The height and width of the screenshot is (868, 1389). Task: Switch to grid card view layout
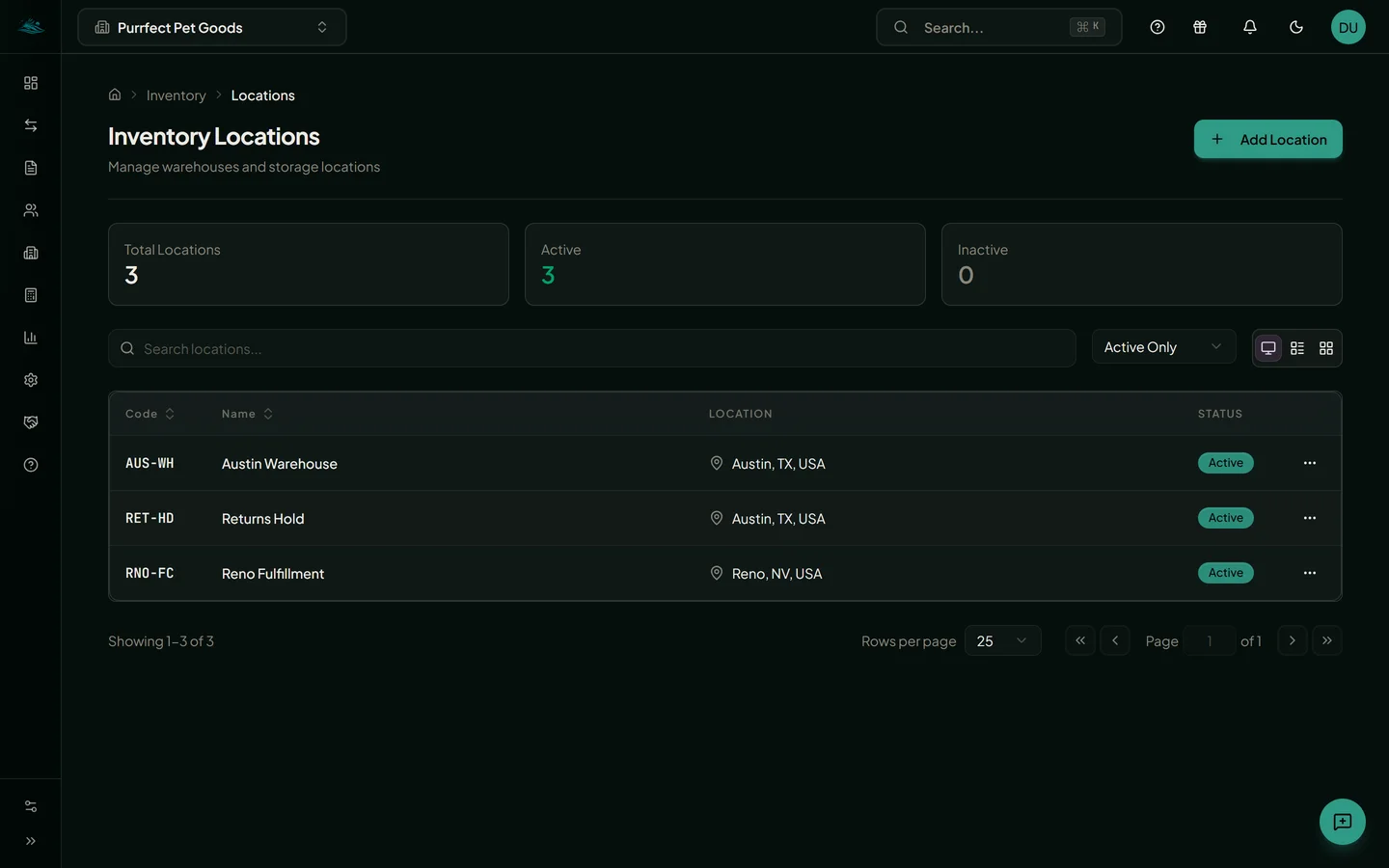pos(1326,348)
